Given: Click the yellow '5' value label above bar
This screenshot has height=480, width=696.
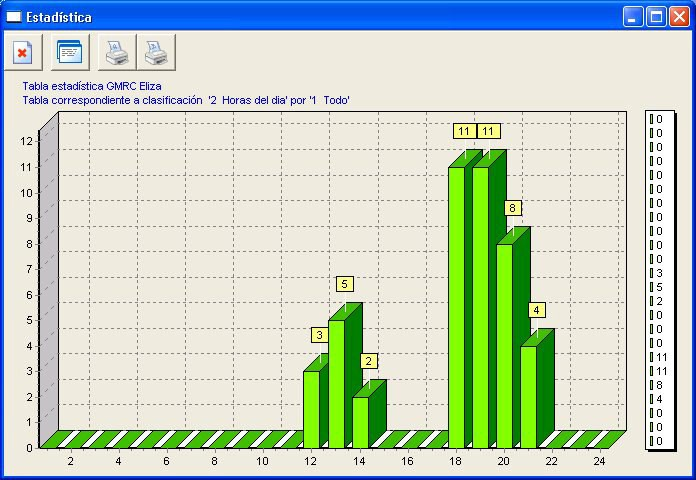Looking at the screenshot, I should tap(345, 284).
